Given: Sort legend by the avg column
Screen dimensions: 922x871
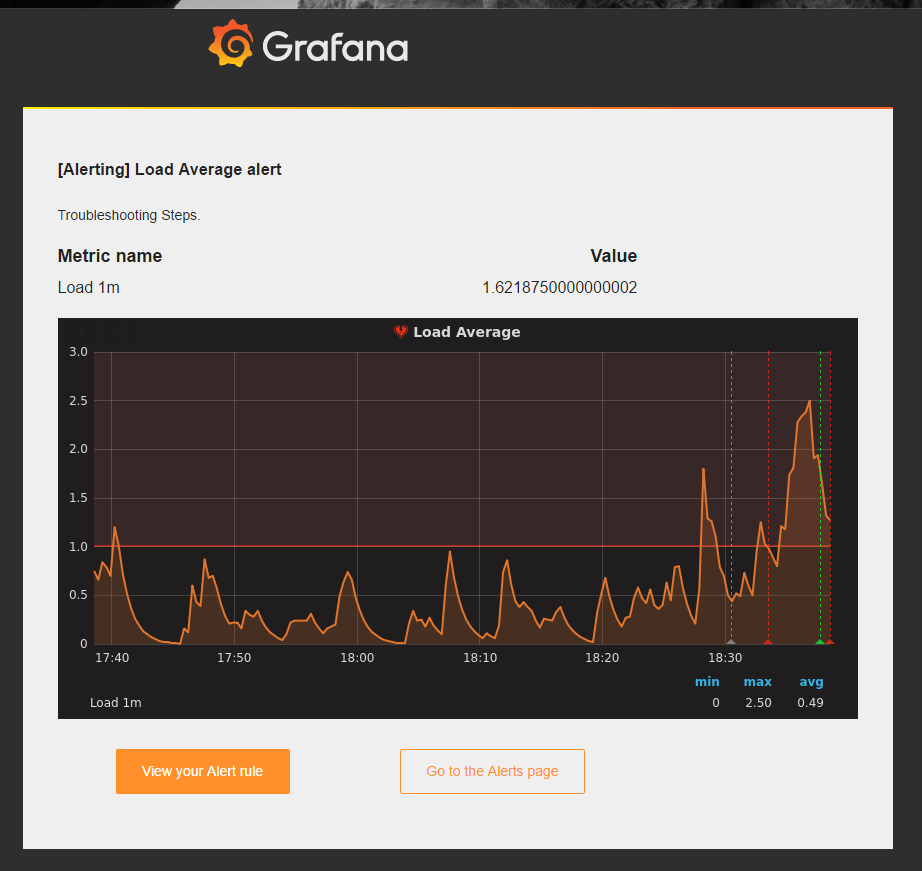Looking at the screenshot, I should (x=811, y=682).
